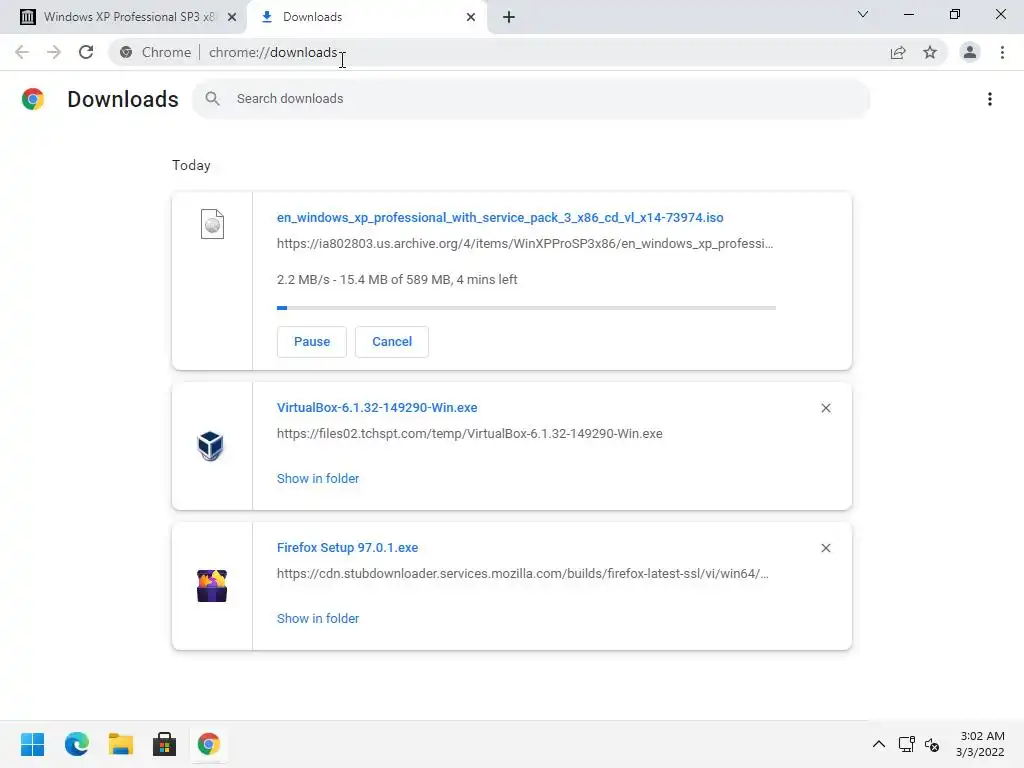Viewport: 1024px width, 768px height.
Task: Reload the Downloads page
Action: (x=86, y=52)
